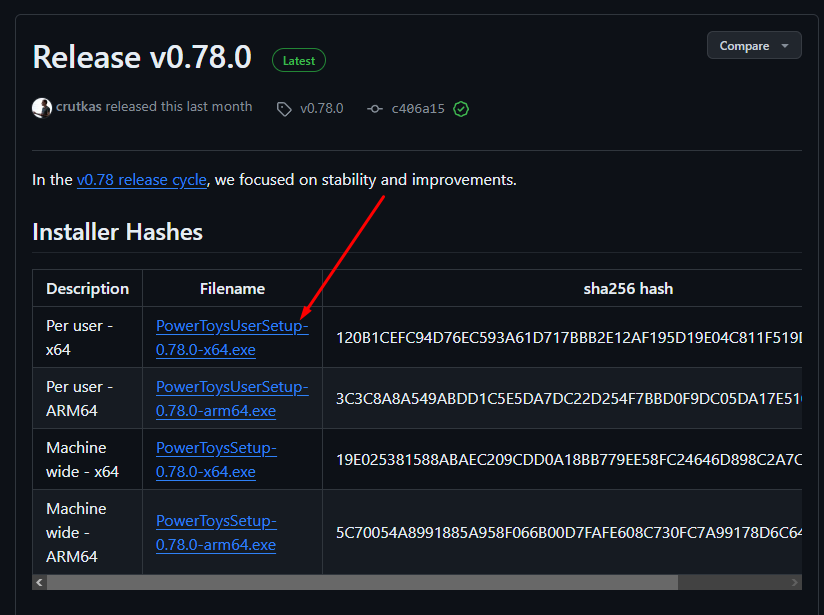Click the scrollbar right arrow
Viewport: 824px width, 615px height.
[x=794, y=582]
